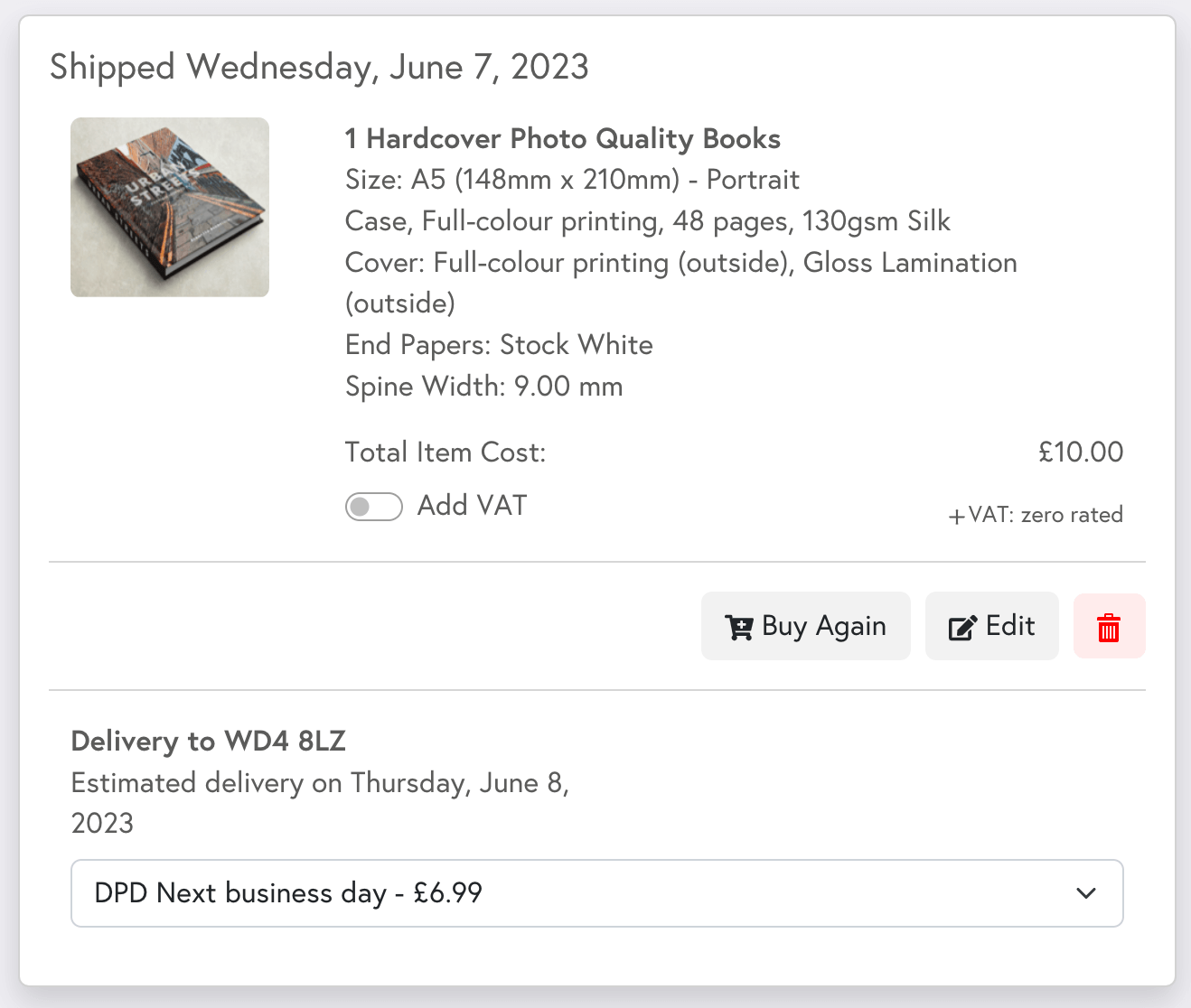
Task: Click the End Papers Stock White line
Action: pos(499,345)
